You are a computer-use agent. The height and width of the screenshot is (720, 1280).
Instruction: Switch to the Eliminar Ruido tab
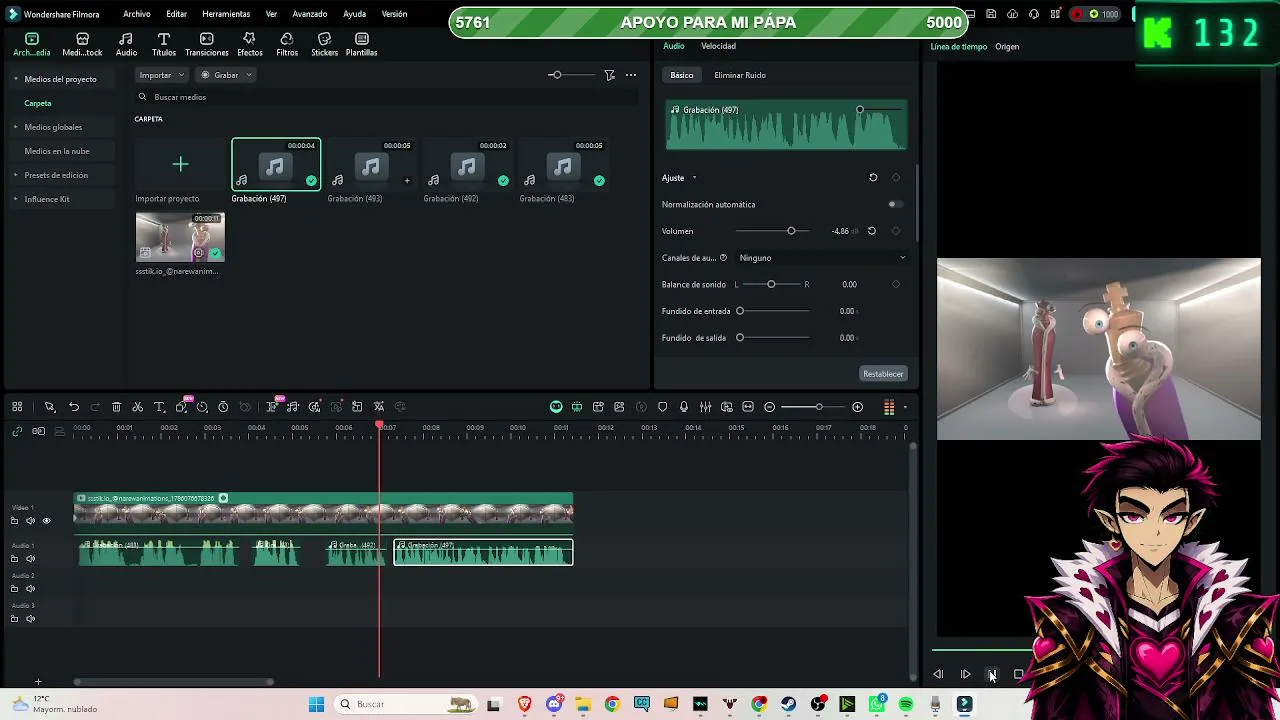[x=740, y=75]
